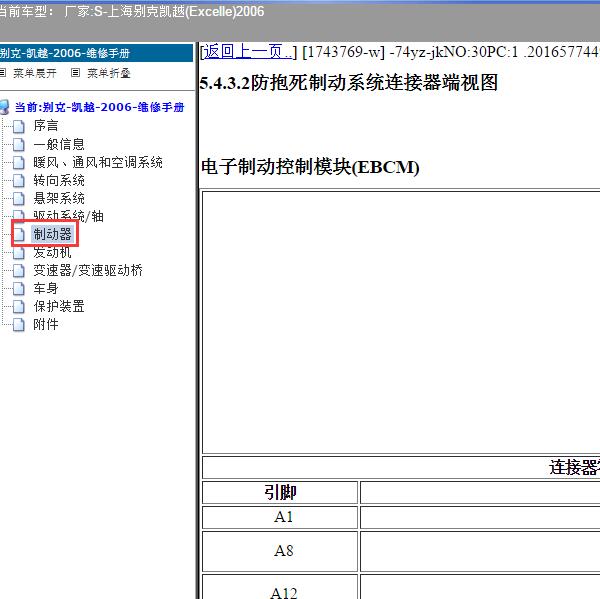
Task: Click the globe icon of the root node
Action: [5, 107]
